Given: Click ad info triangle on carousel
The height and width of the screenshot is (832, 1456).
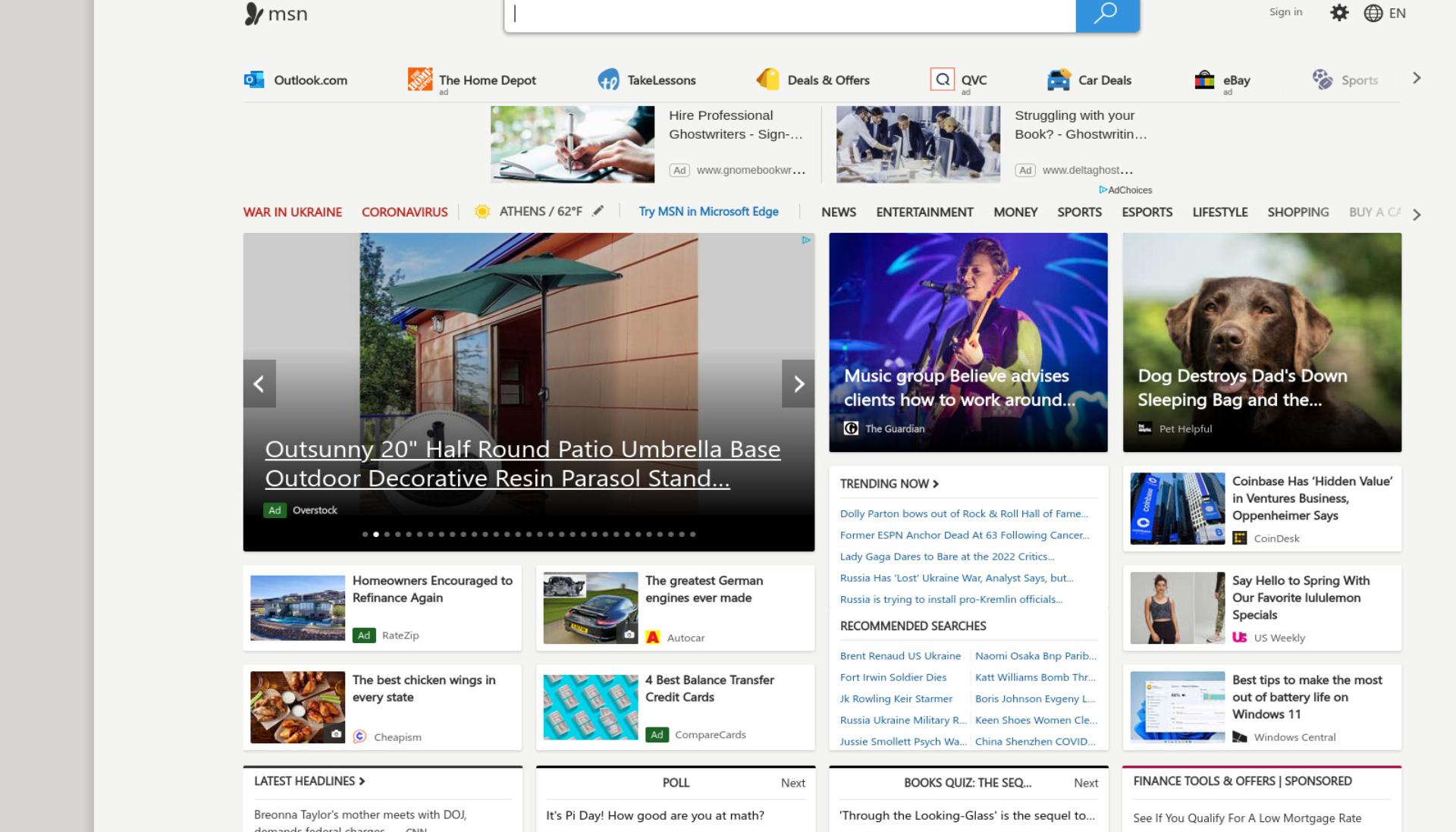Looking at the screenshot, I should tap(806, 240).
